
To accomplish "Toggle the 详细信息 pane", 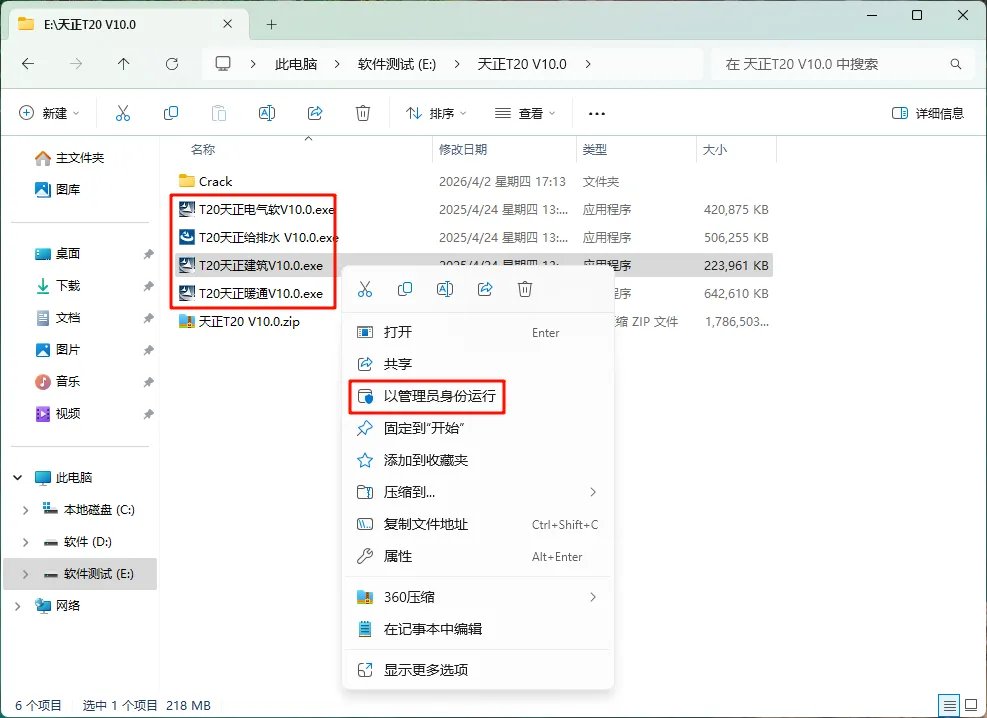I will point(928,113).
